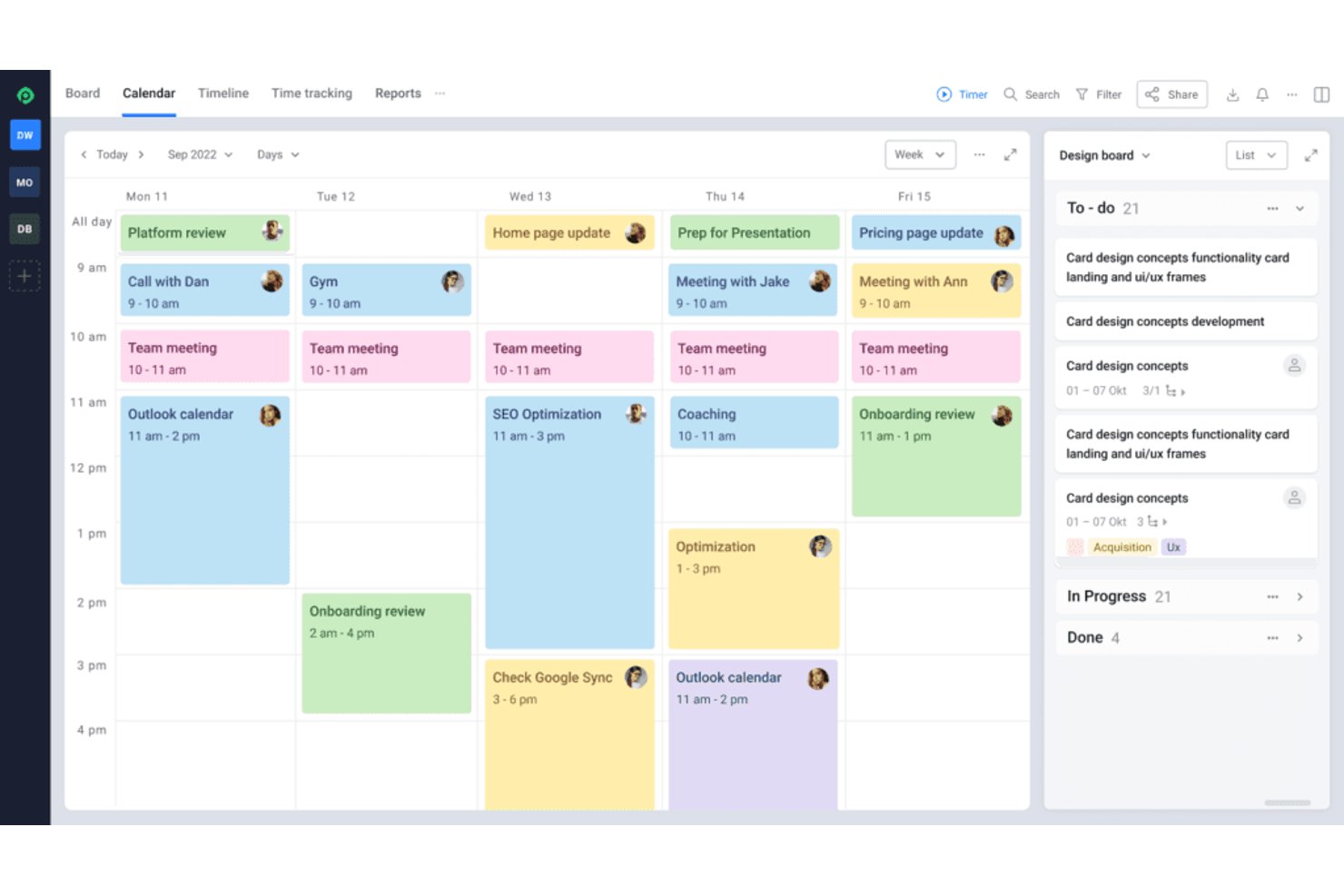
Task: Add a new workspace with plus icon
Action: pos(25,276)
